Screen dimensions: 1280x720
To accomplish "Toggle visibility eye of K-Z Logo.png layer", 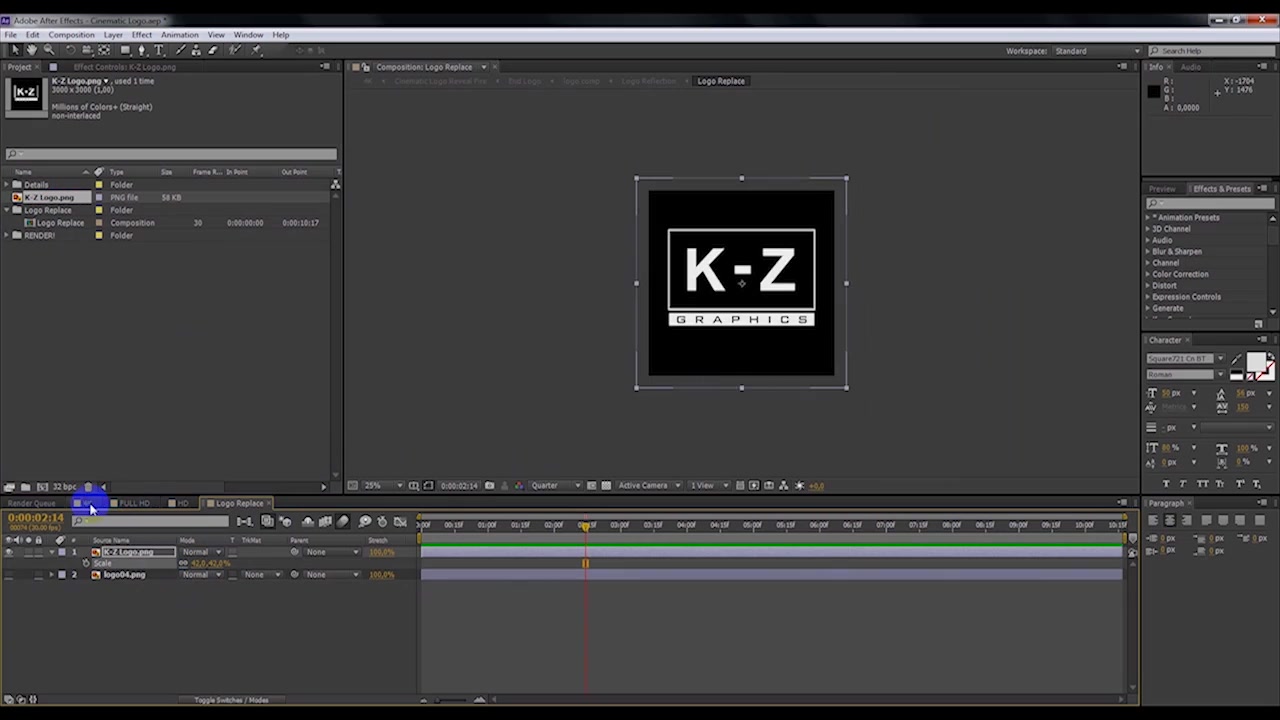I will click(9, 552).
